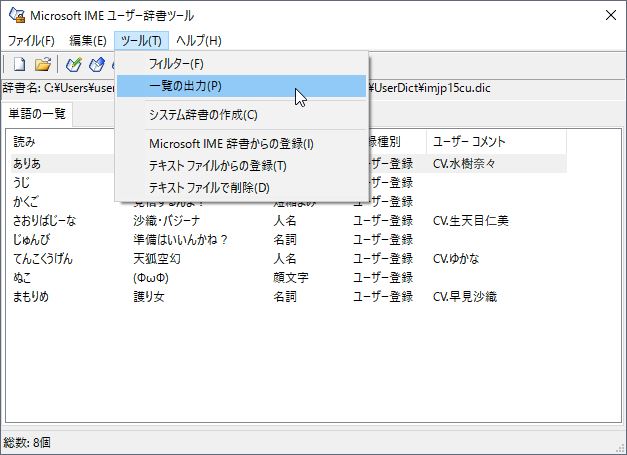Click the register word green pencil icon

tap(74, 64)
